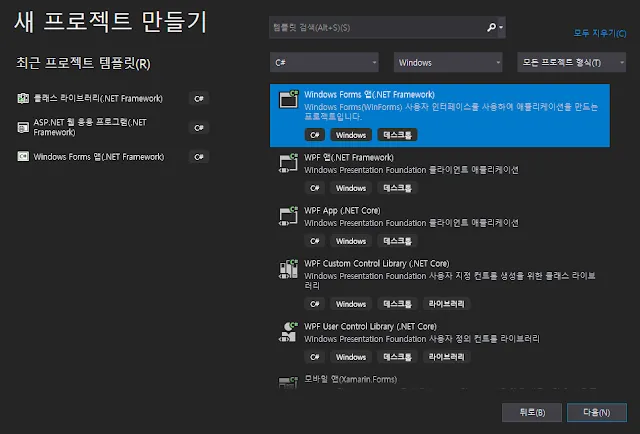
Task: Select WPF User Control Library (.NET Core) title
Action: (371, 327)
